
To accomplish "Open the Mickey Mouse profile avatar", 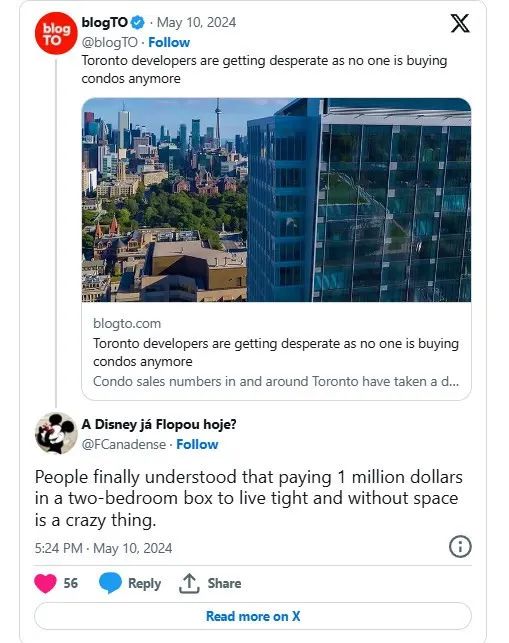I will tap(56, 433).
